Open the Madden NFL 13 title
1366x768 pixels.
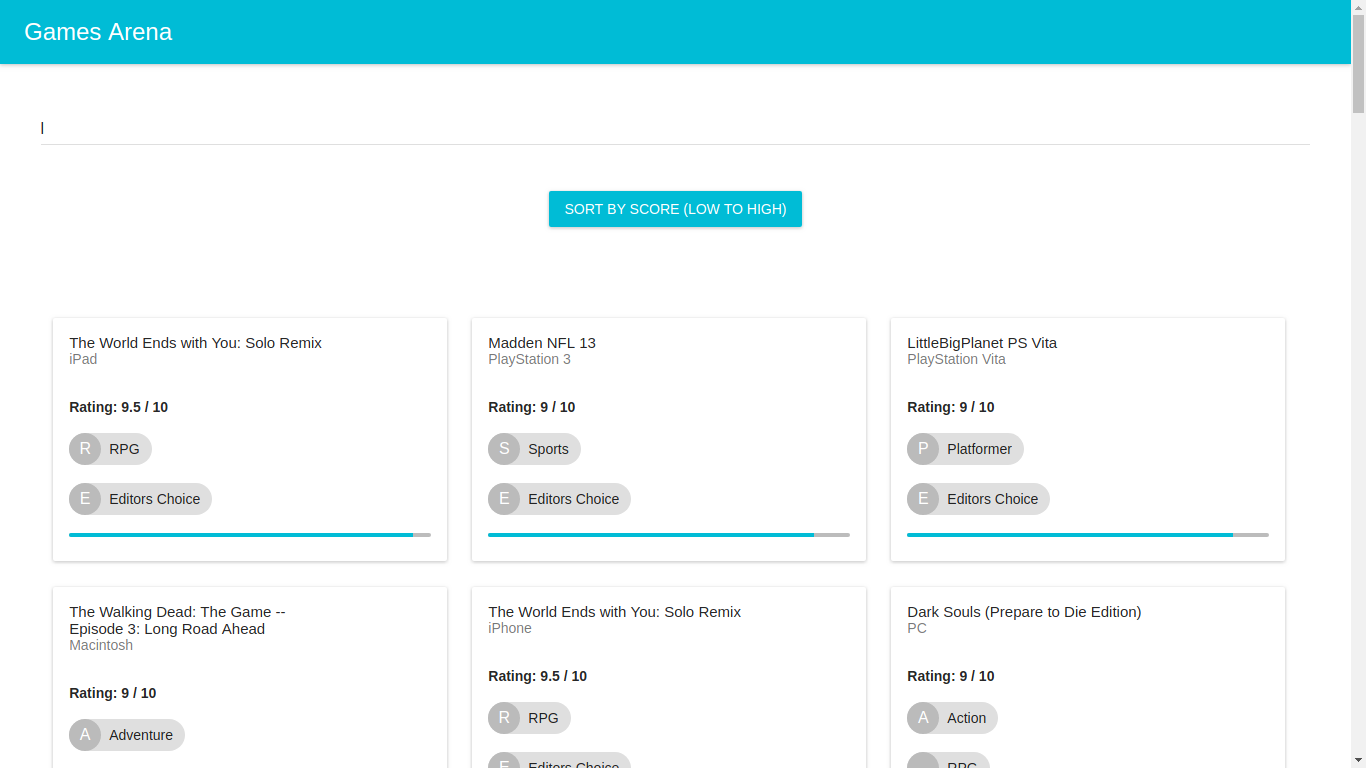[x=542, y=343]
